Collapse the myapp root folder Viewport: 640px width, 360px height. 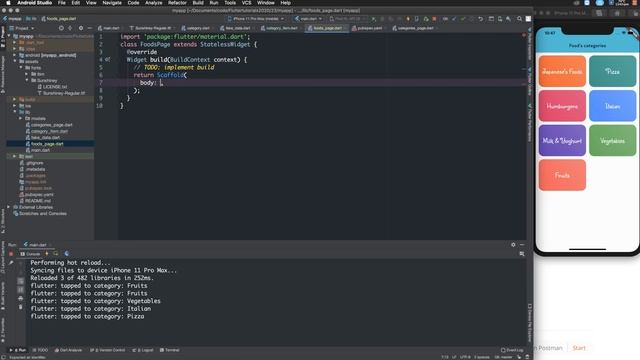pyautogui.click(x=9, y=36)
